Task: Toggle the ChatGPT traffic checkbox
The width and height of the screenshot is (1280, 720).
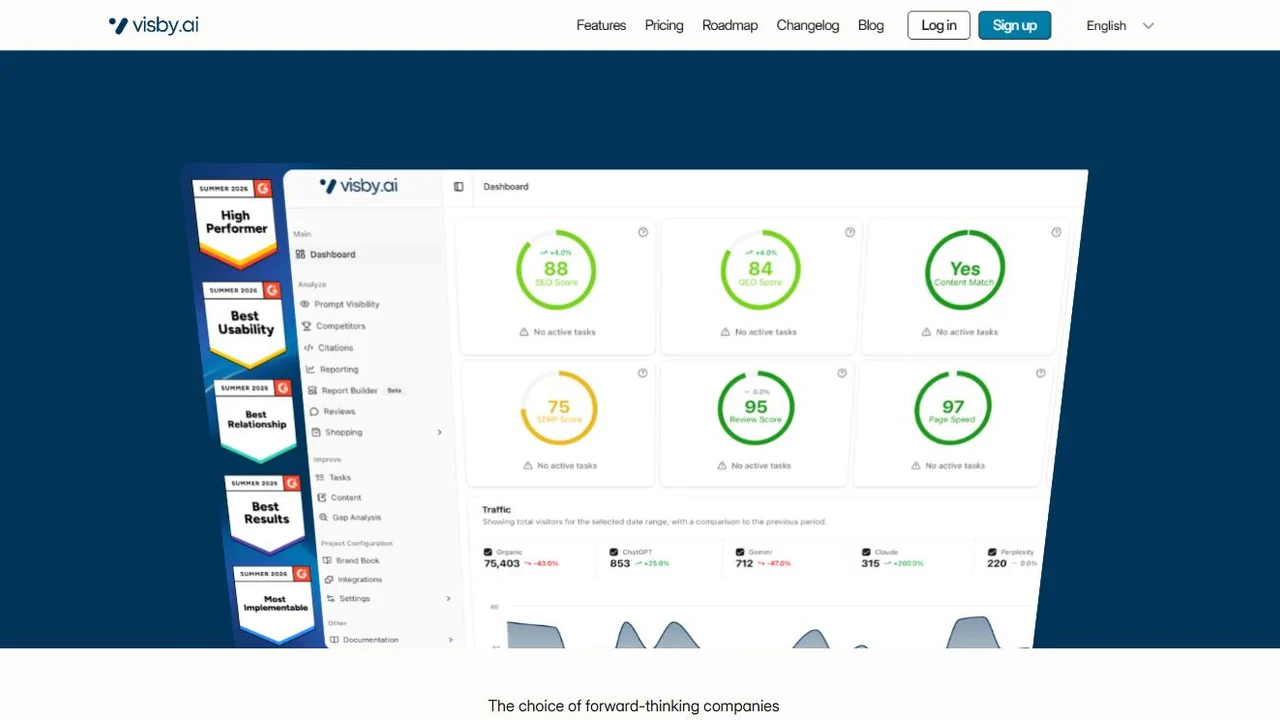Action: click(614, 552)
